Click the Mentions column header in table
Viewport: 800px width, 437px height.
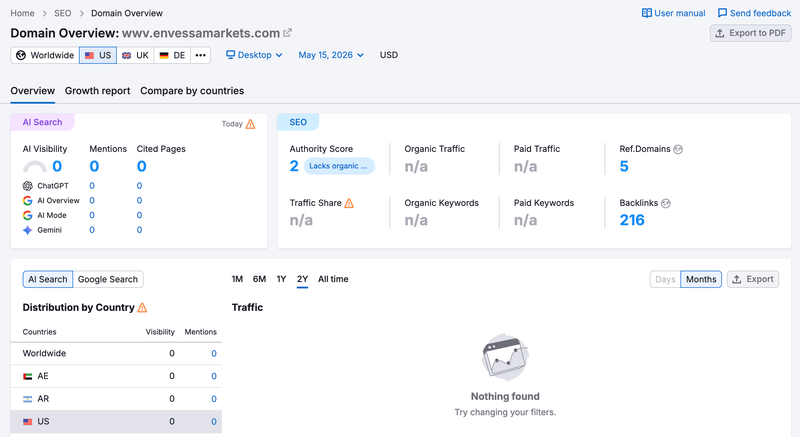[x=201, y=332]
